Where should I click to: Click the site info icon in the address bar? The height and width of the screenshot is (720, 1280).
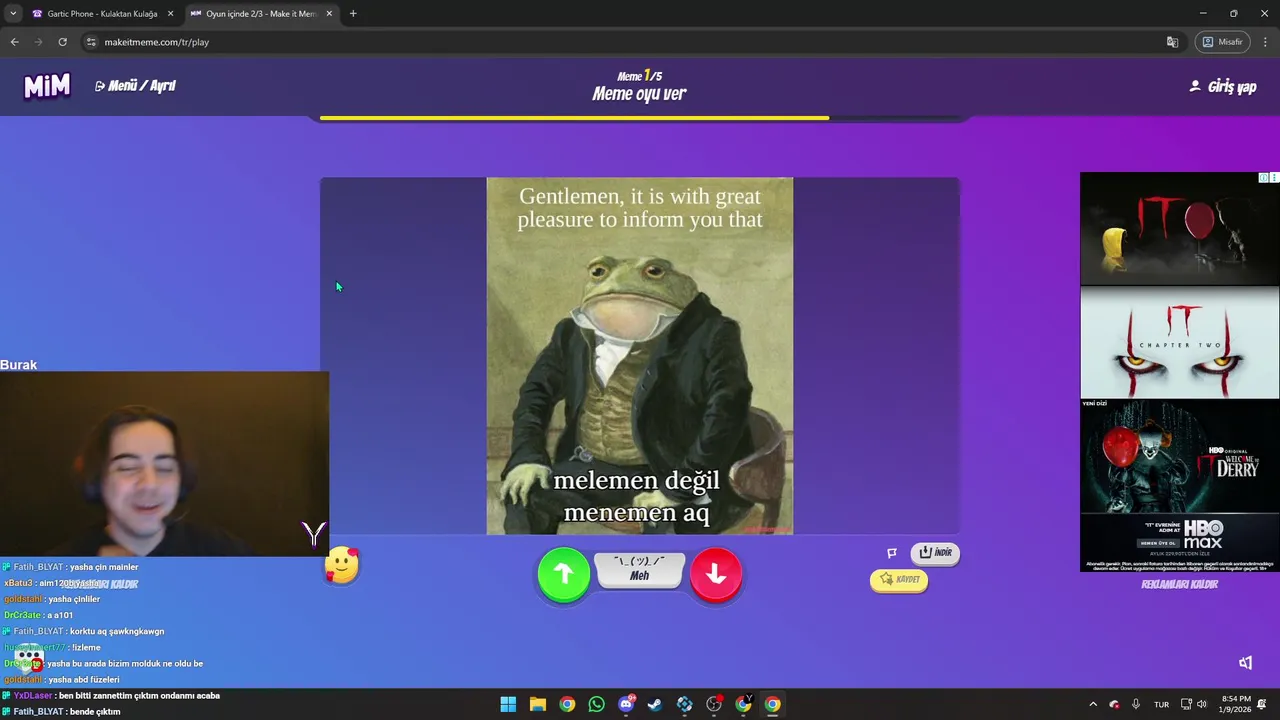(91, 42)
